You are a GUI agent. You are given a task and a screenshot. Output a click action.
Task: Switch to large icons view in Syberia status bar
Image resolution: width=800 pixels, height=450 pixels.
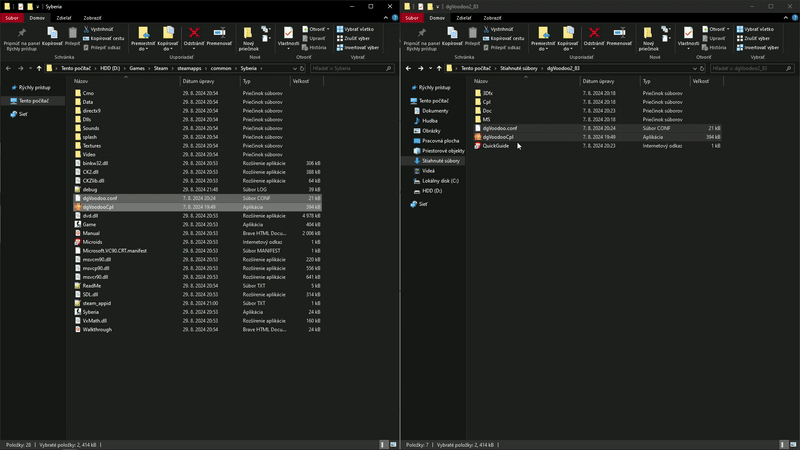(x=393, y=445)
